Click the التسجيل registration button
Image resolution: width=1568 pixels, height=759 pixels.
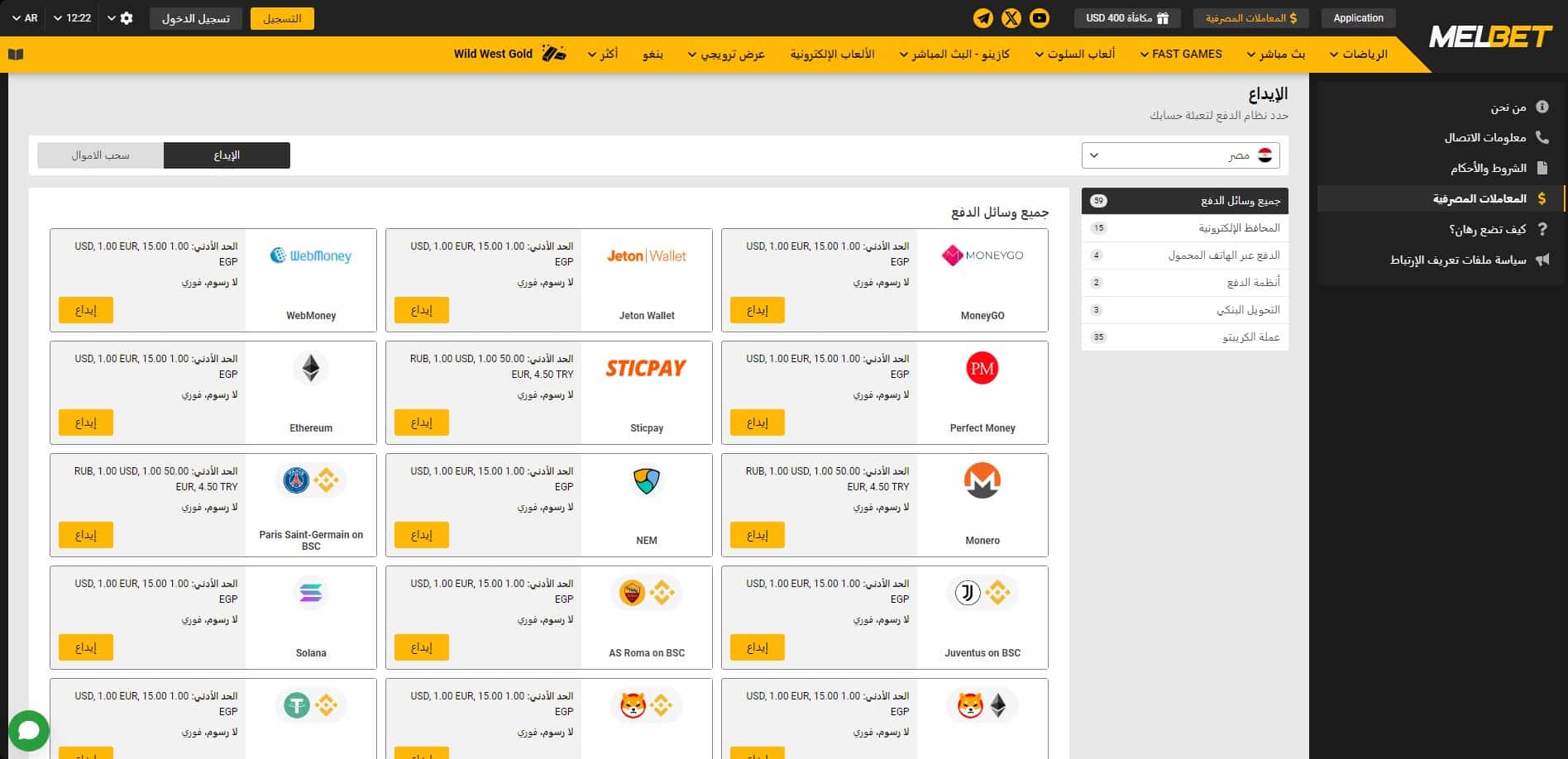(x=282, y=18)
